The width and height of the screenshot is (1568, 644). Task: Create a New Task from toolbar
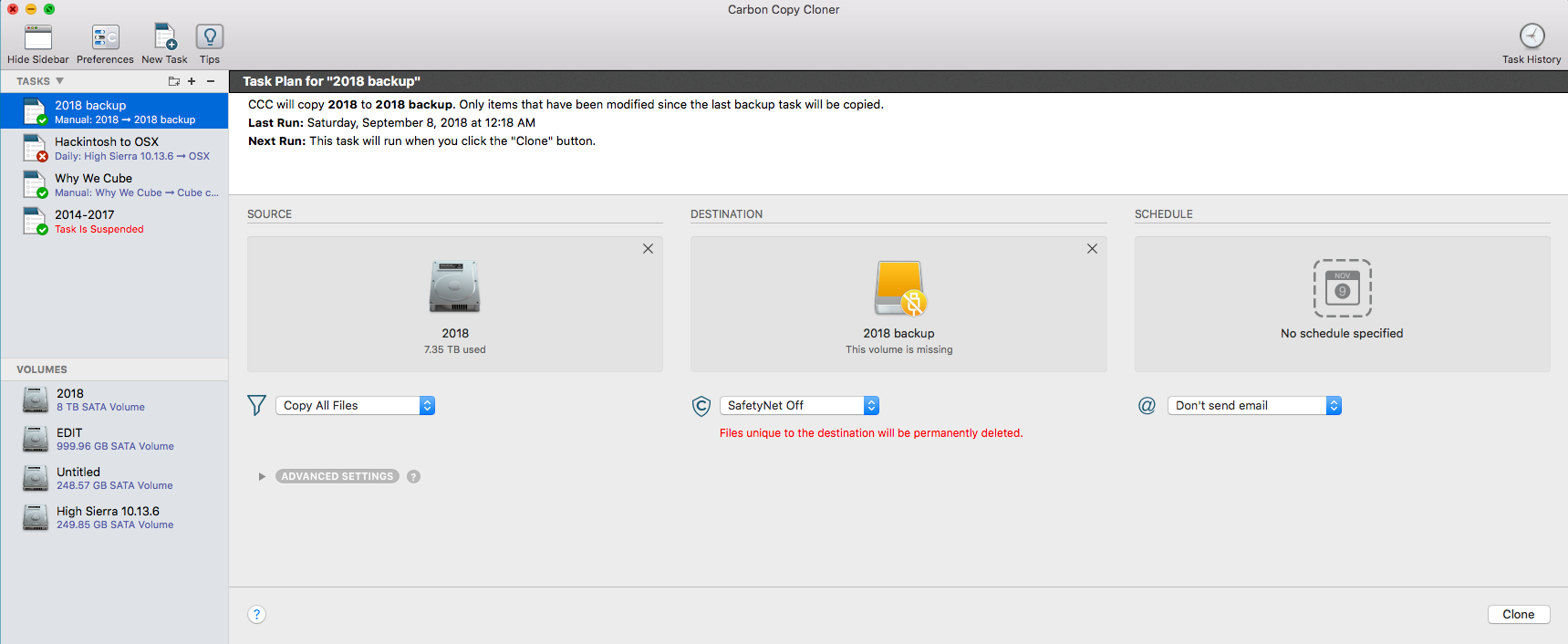(x=165, y=37)
